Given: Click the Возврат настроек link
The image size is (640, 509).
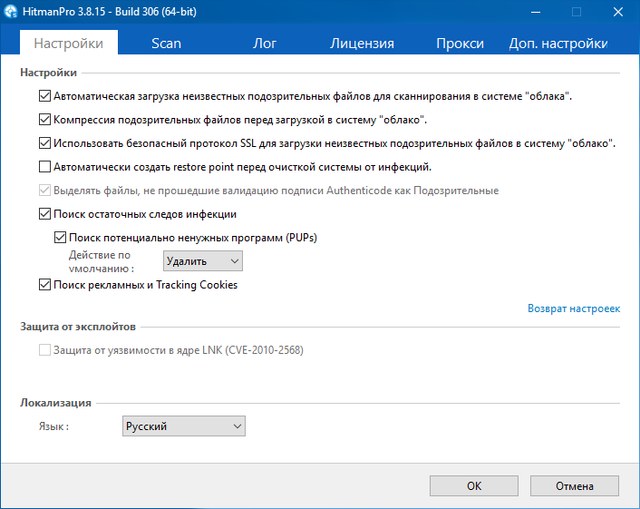Looking at the screenshot, I should click(573, 309).
